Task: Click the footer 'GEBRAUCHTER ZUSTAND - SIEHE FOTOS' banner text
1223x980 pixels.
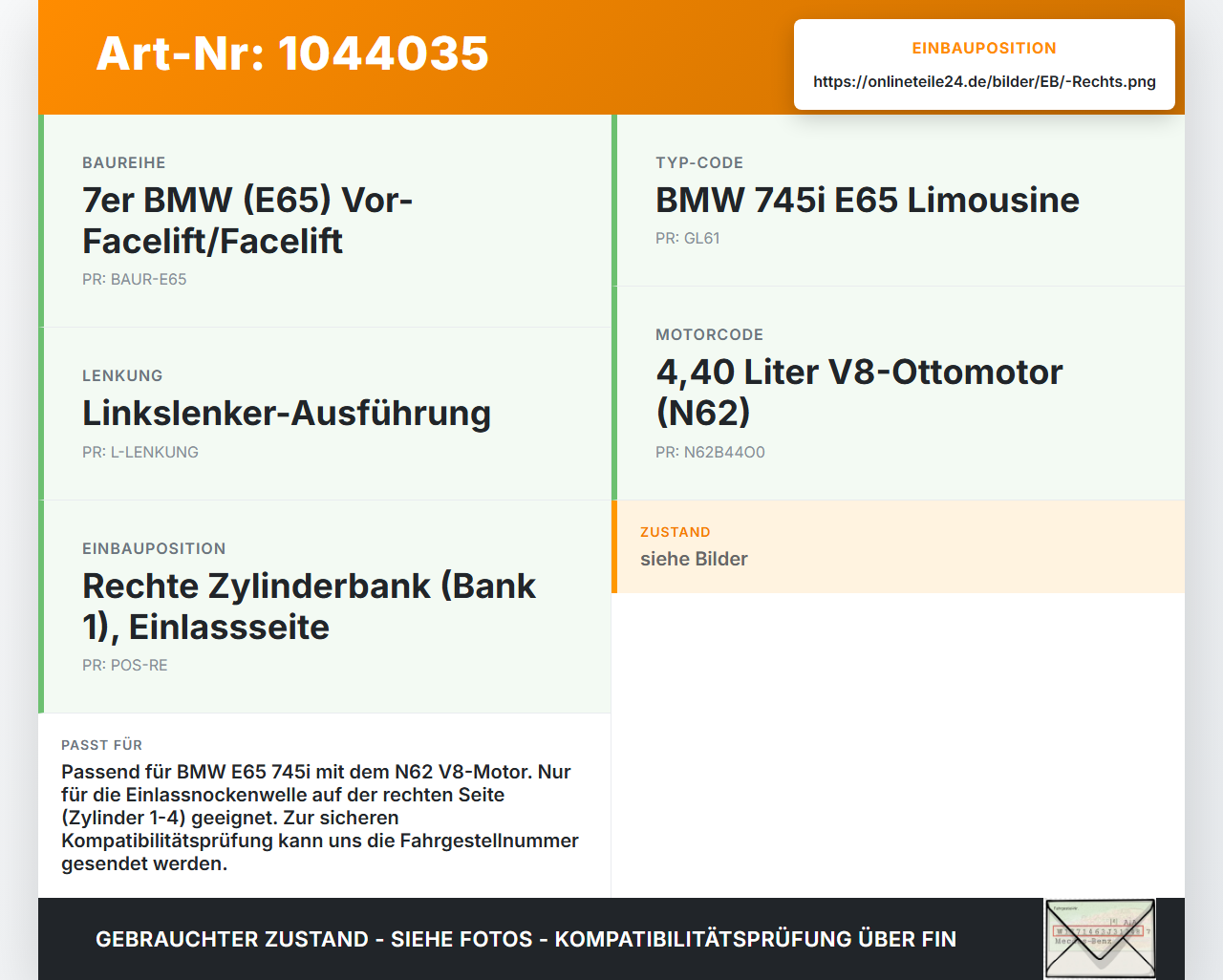Action: 526,940
